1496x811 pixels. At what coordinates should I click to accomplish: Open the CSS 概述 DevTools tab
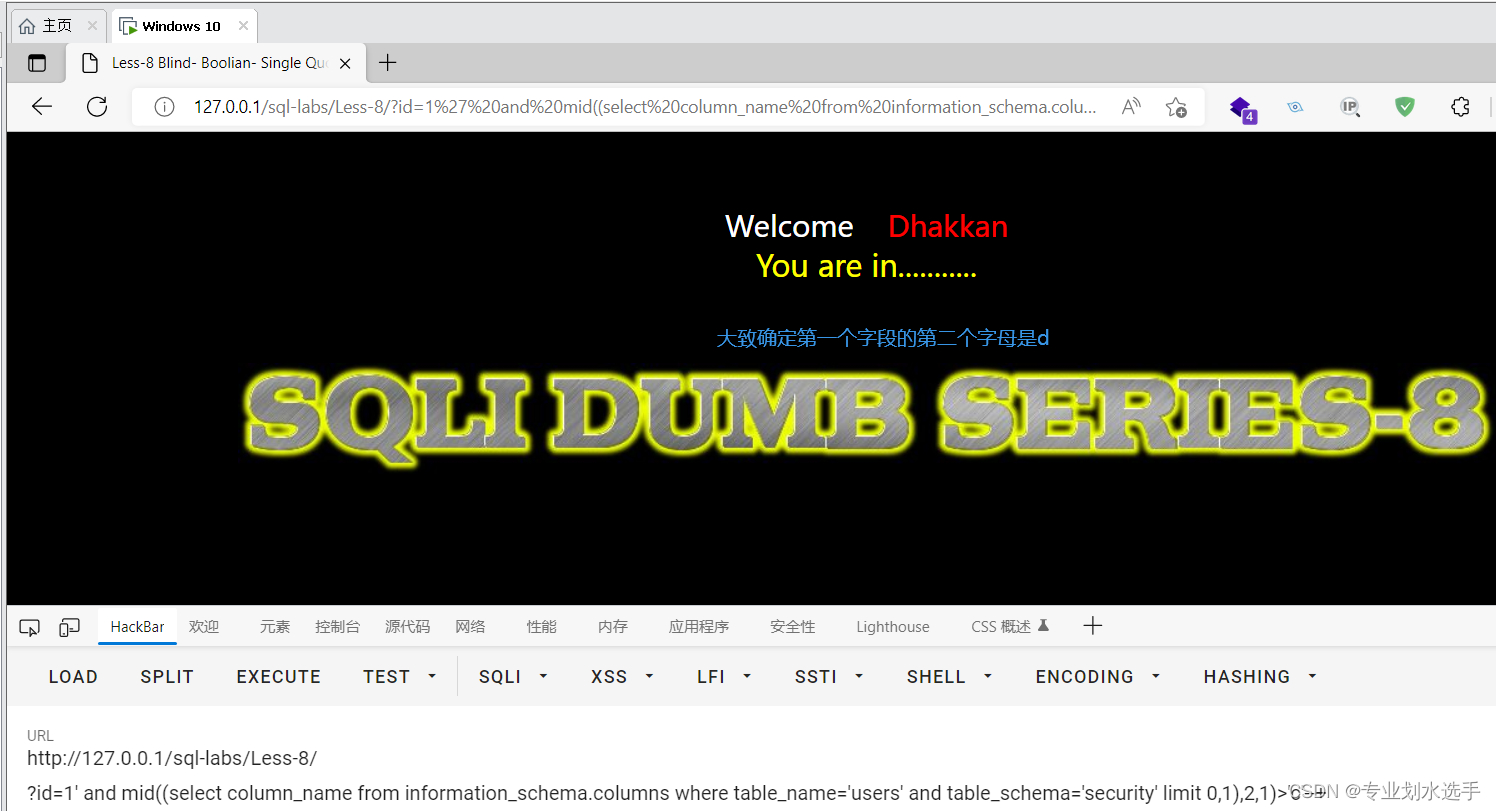click(1010, 627)
